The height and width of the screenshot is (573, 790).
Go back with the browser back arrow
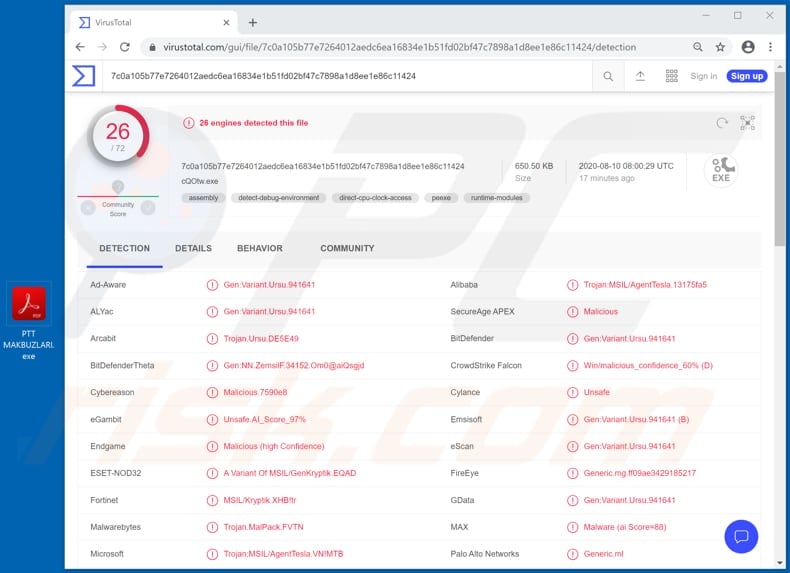pyautogui.click(x=80, y=47)
